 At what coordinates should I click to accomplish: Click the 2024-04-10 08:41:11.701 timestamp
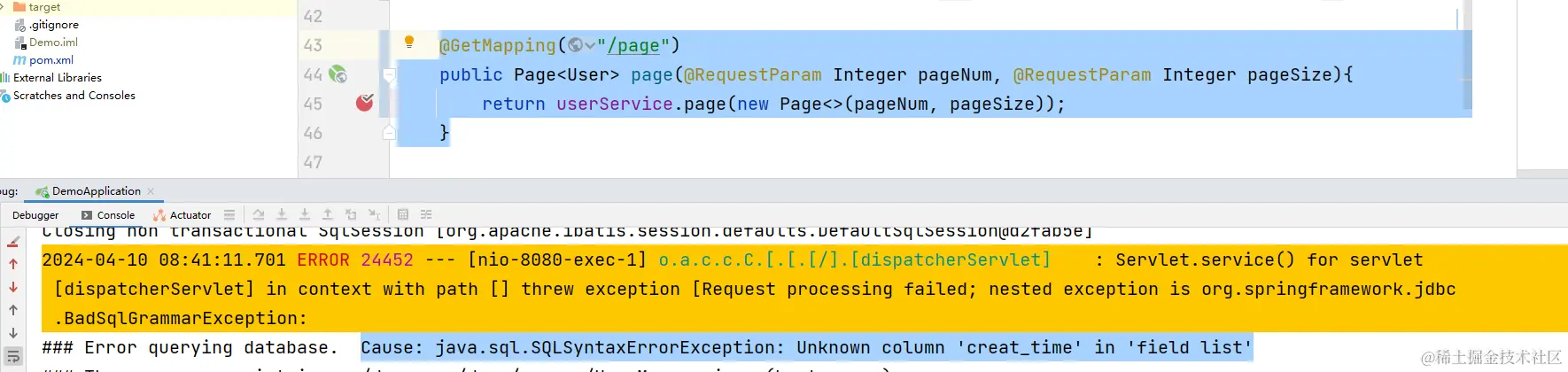tap(164, 260)
